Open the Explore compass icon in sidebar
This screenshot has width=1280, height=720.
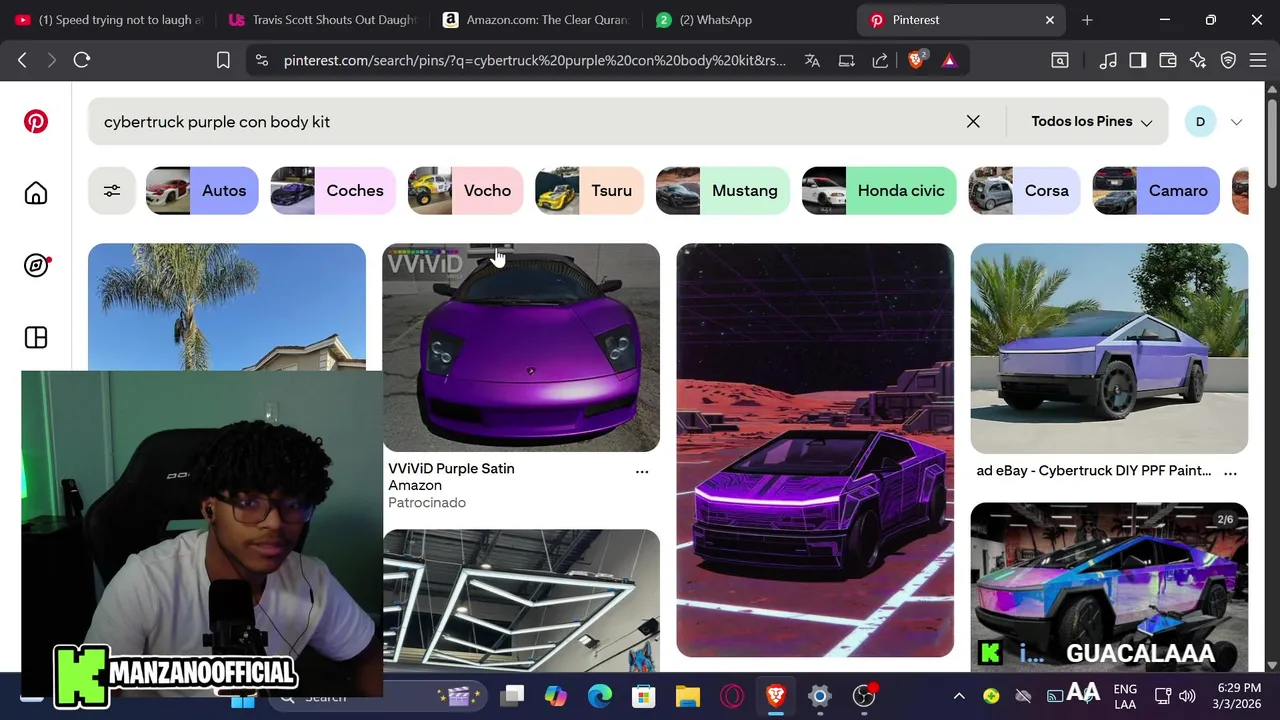point(36,265)
